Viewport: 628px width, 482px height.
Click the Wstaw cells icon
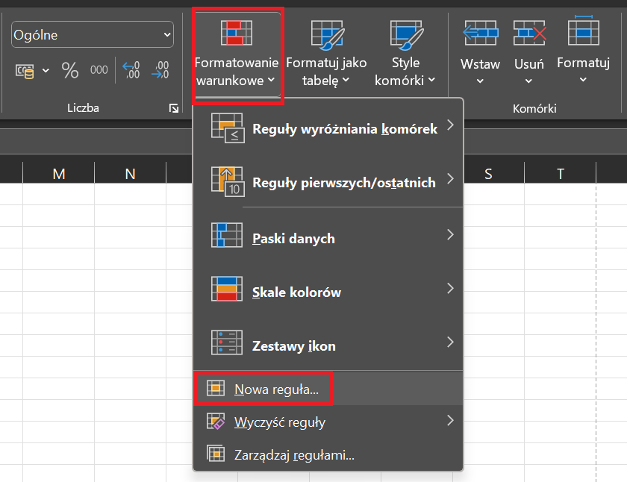[480, 35]
